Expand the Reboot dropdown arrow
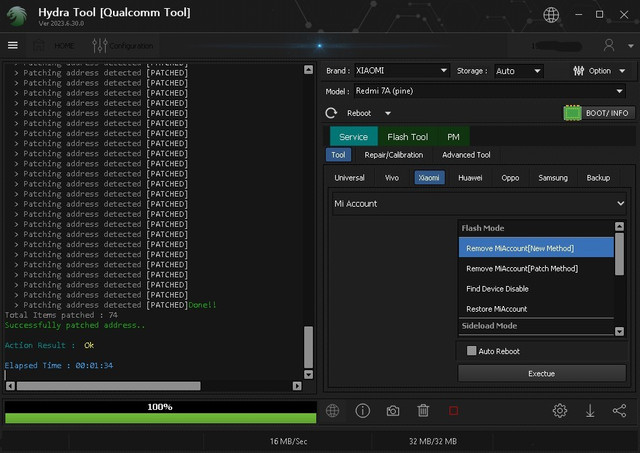 point(388,113)
